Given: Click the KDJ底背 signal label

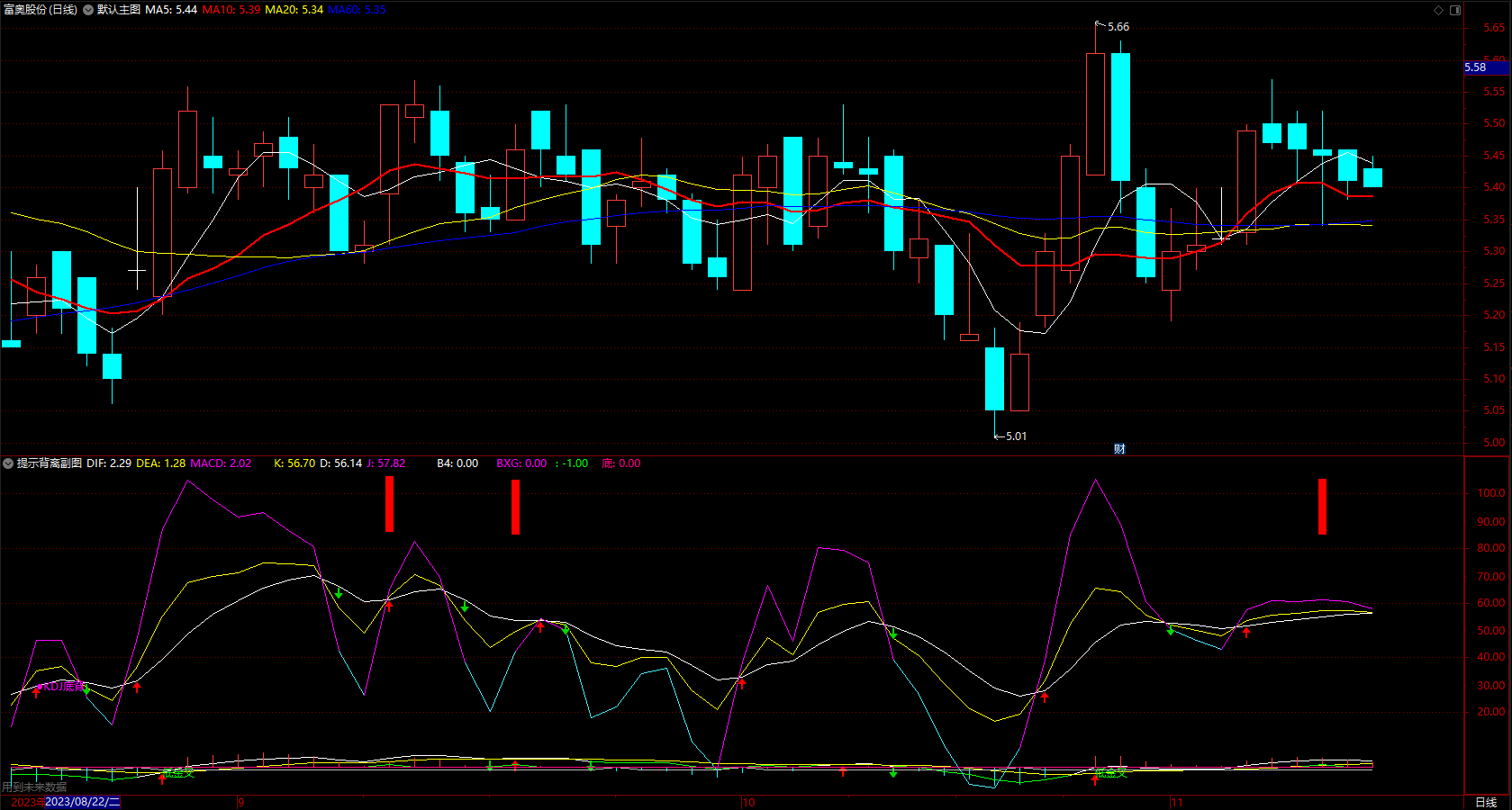Looking at the screenshot, I should [x=66, y=687].
